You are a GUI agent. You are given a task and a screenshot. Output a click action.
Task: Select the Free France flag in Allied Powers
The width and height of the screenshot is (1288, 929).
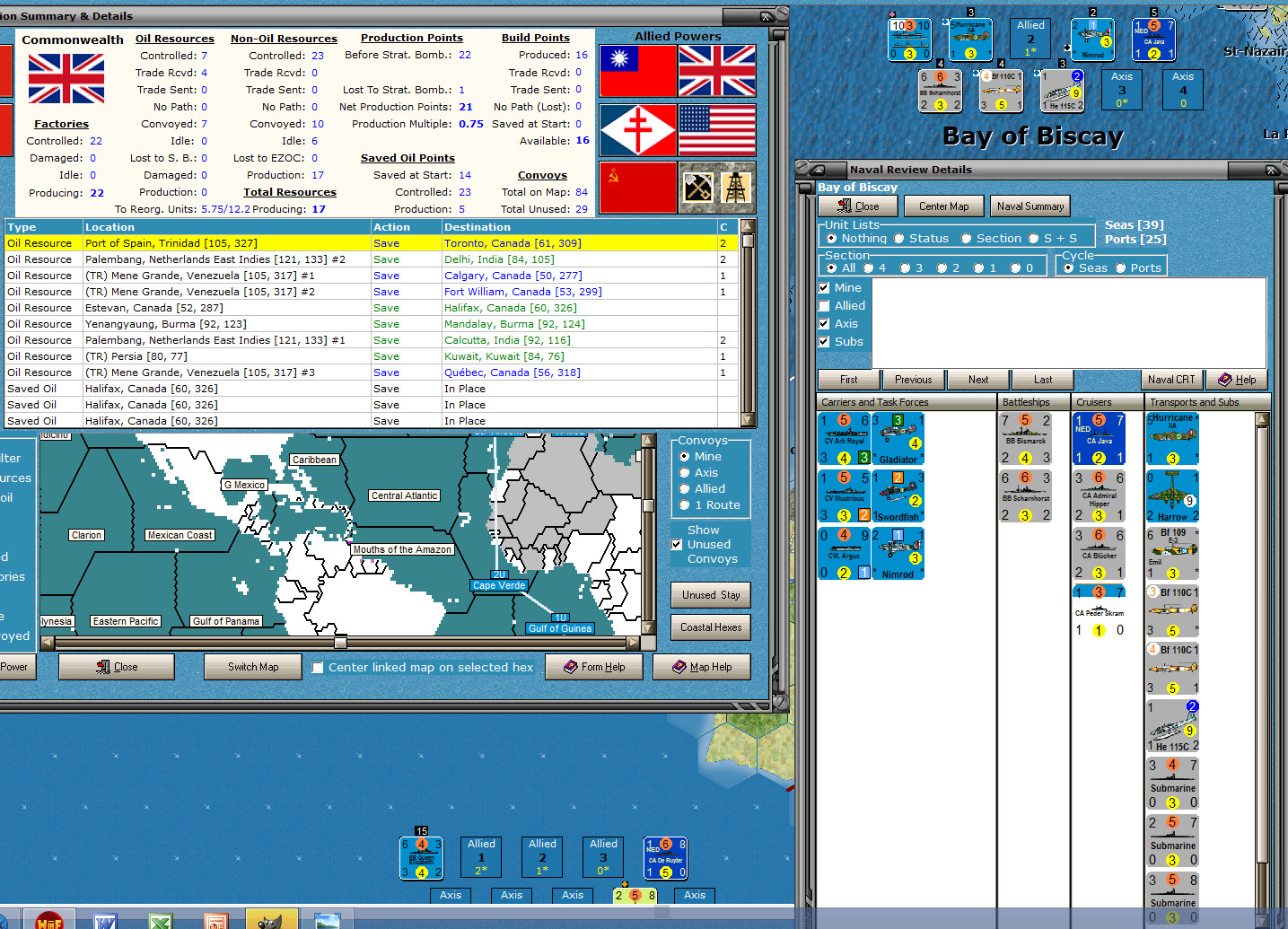tap(638, 129)
